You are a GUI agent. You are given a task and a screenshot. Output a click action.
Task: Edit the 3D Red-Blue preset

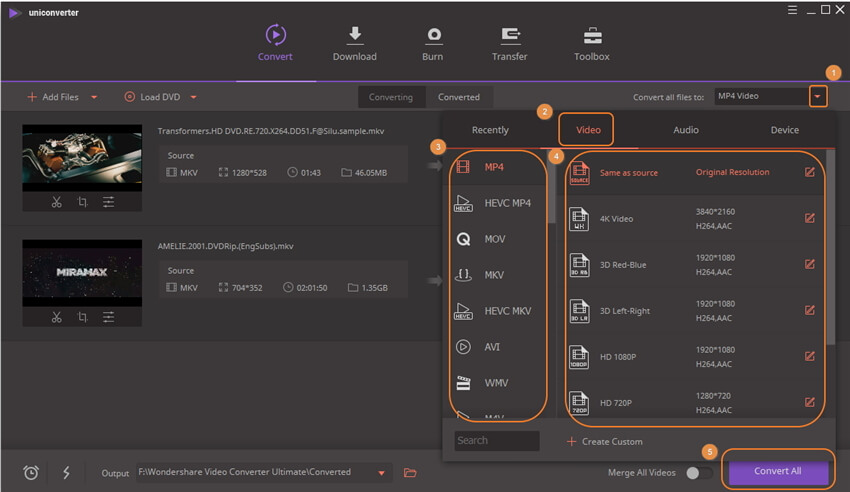click(x=809, y=264)
